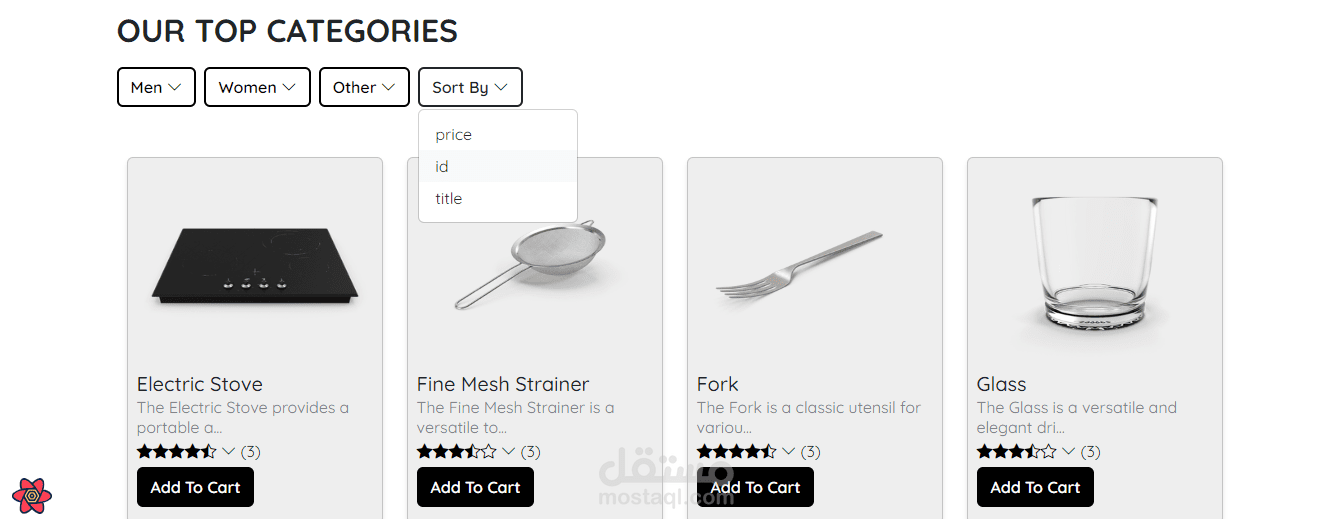
Task: Expand rating chevron on Electric Stove card
Action: (x=228, y=452)
